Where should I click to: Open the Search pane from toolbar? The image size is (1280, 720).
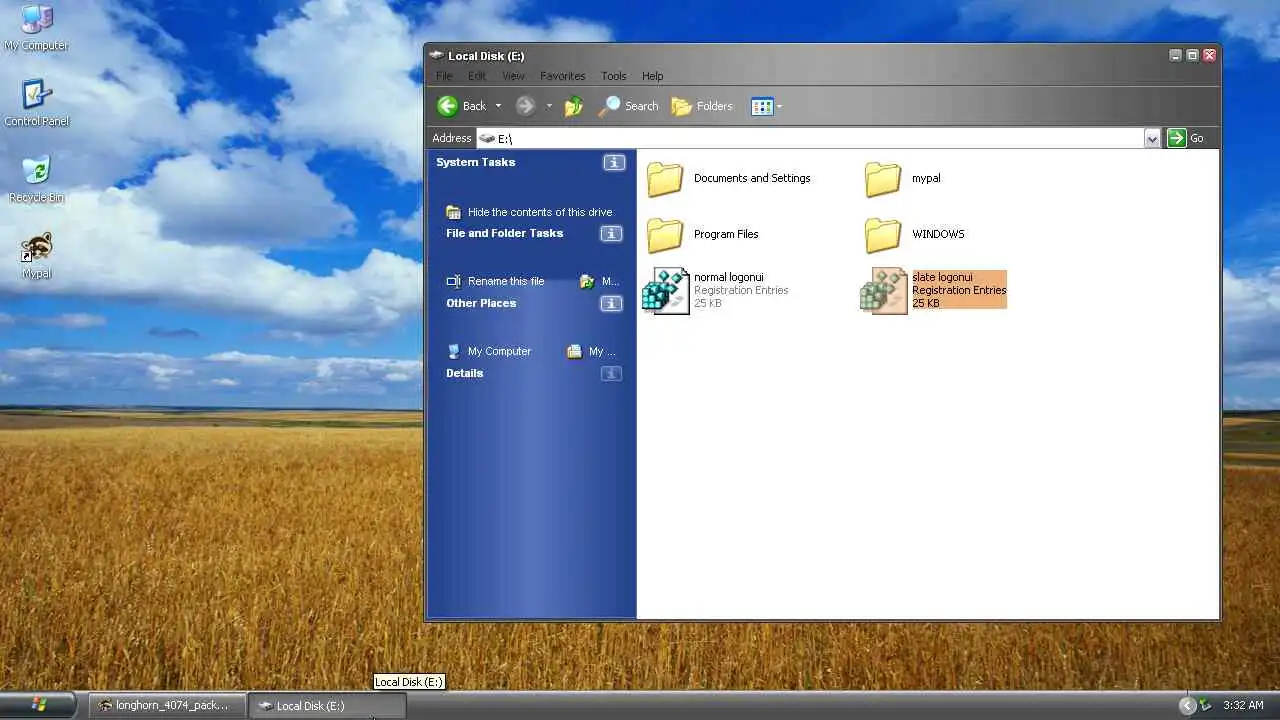point(628,106)
